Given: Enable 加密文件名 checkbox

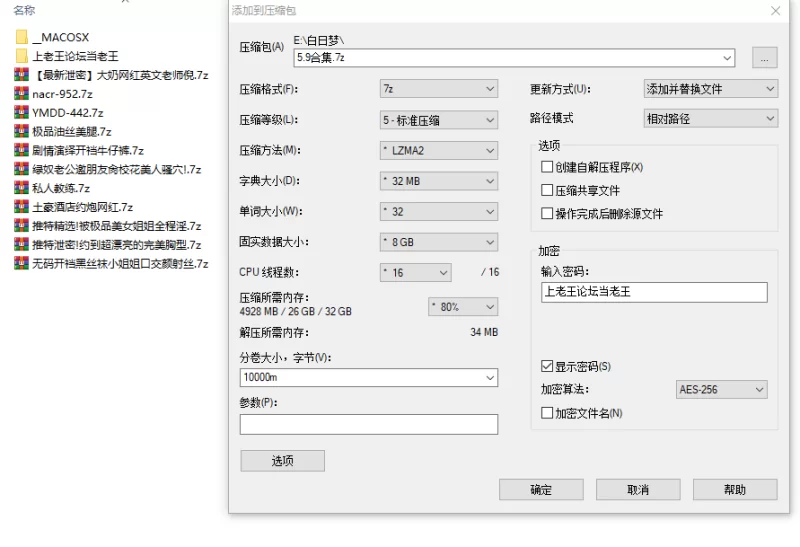Looking at the screenshot, I should pos(547,413).
